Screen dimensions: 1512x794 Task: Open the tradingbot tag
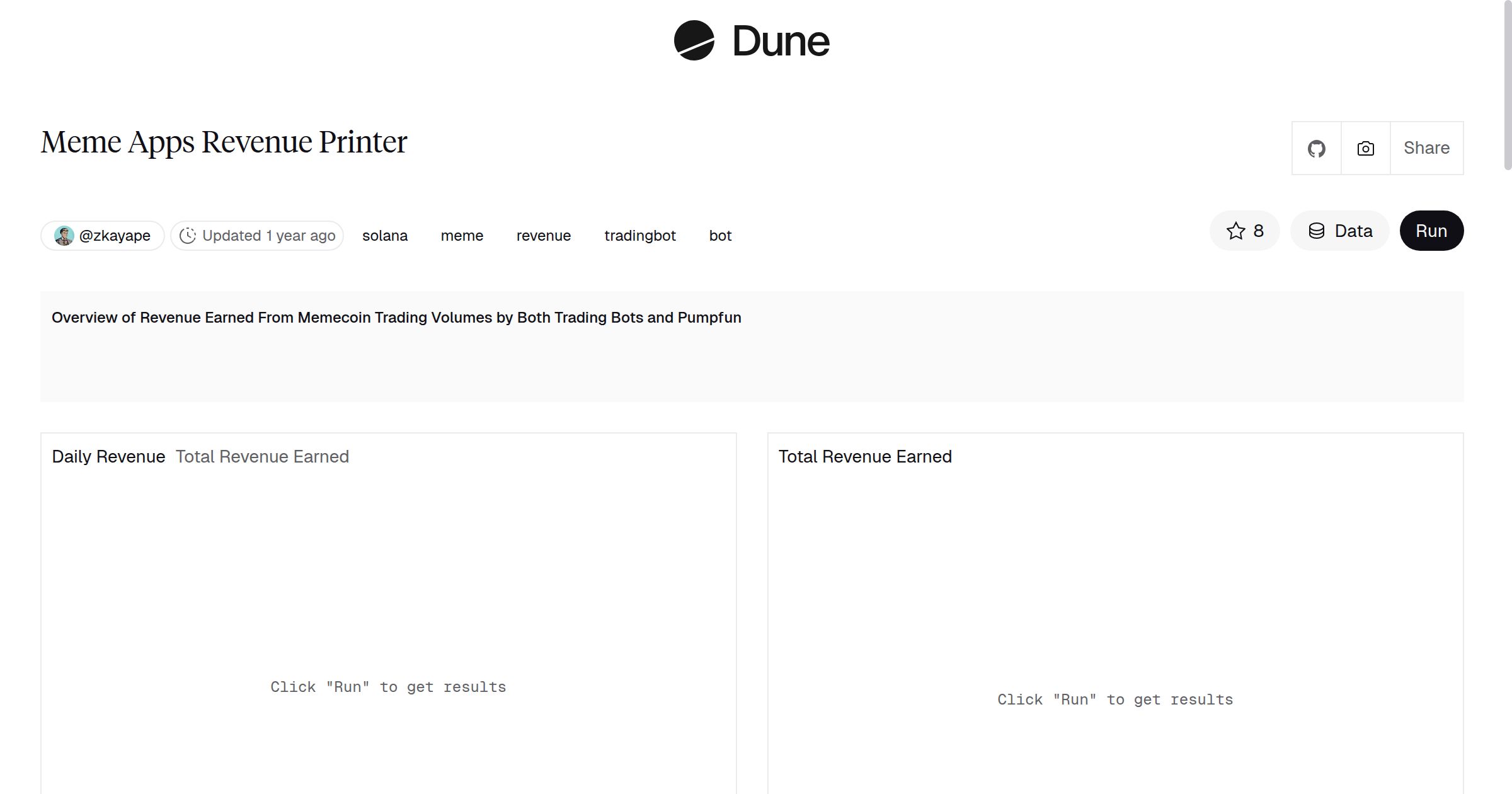640,235
